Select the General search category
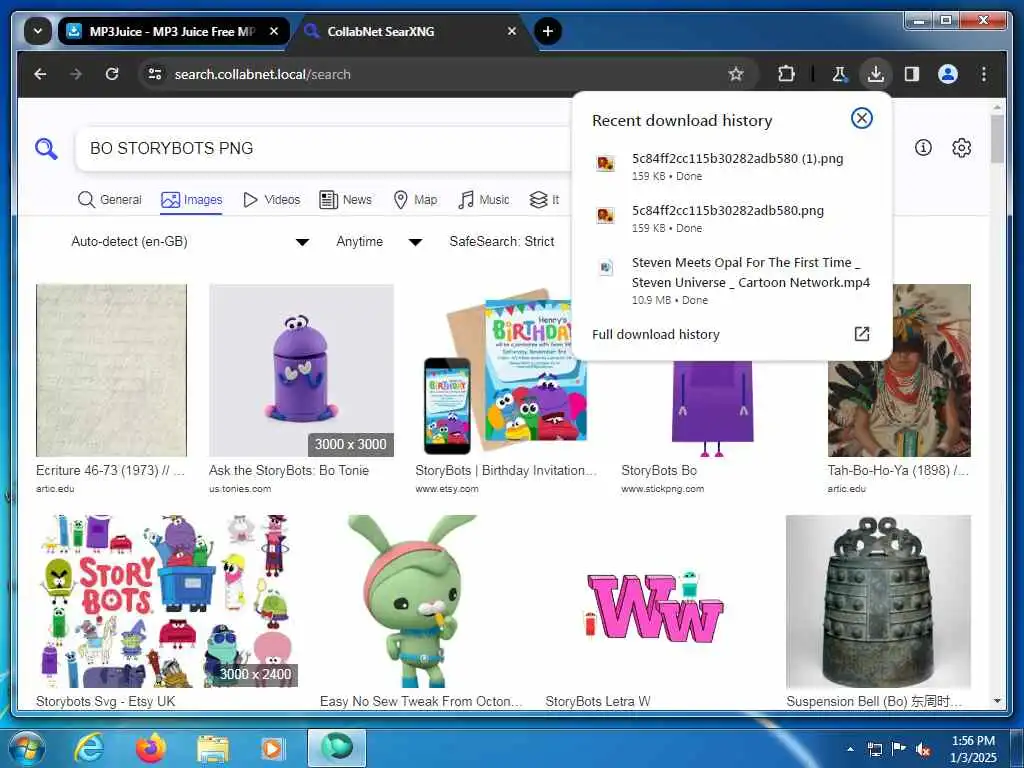The height and width of the screenshot is (768, 1024). click(109, 199)
